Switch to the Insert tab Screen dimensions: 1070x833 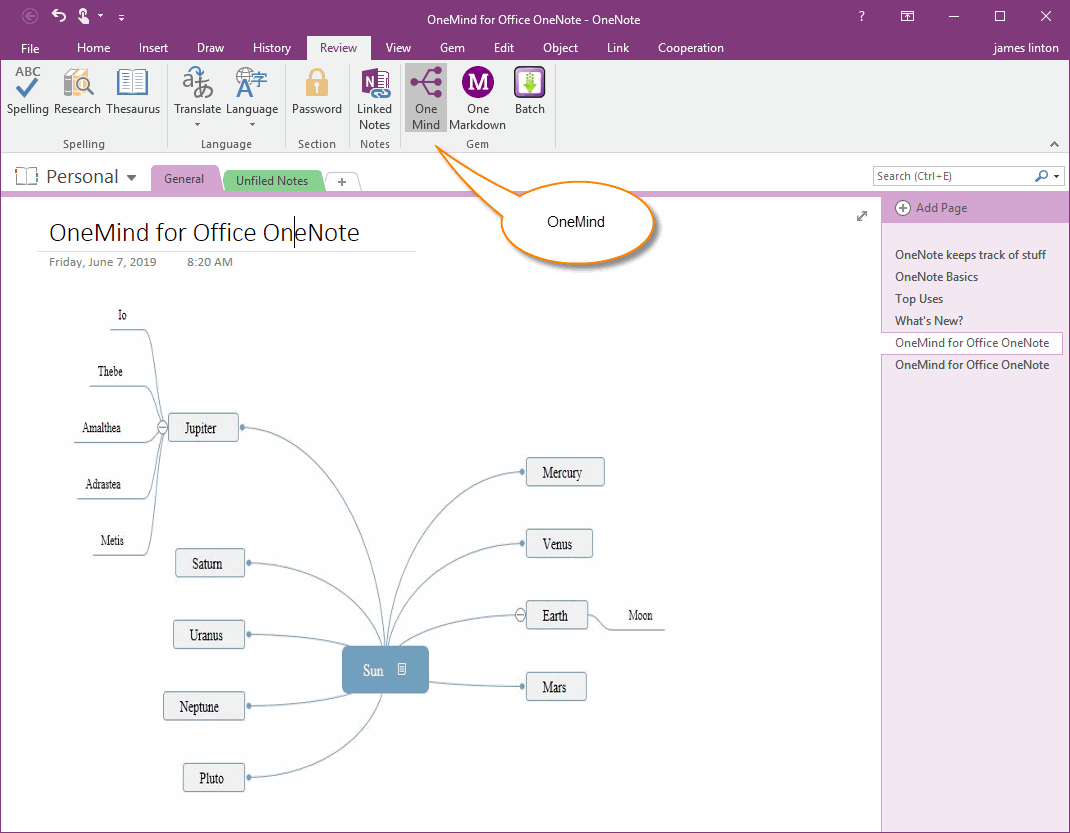[x=153, y=48]
